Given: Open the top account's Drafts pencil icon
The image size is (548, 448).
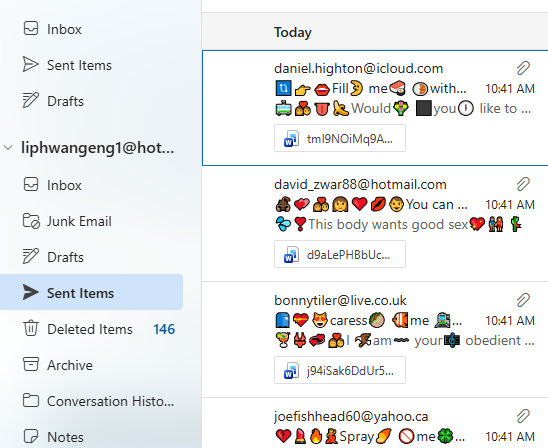Looking at the screenshot, I should click(31, 100).
